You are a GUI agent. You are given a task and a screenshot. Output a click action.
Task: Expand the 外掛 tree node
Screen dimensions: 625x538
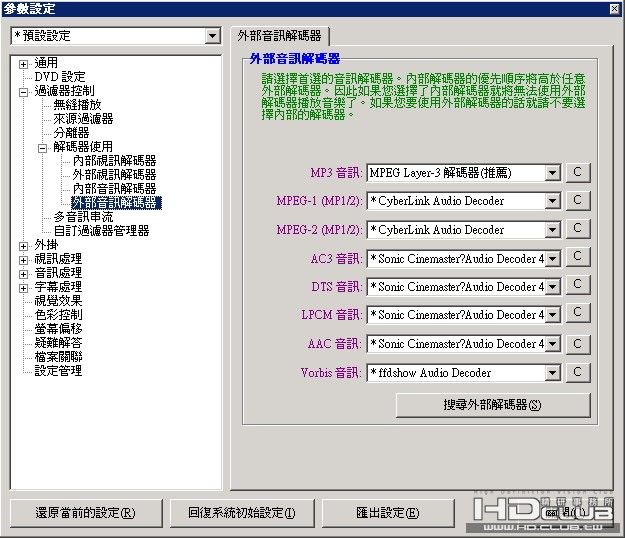coord(24,246)
